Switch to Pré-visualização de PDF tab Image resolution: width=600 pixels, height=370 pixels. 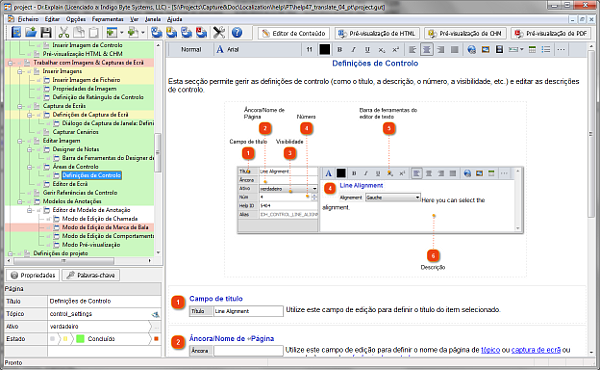pyautogui.click(x=551, y=34)
